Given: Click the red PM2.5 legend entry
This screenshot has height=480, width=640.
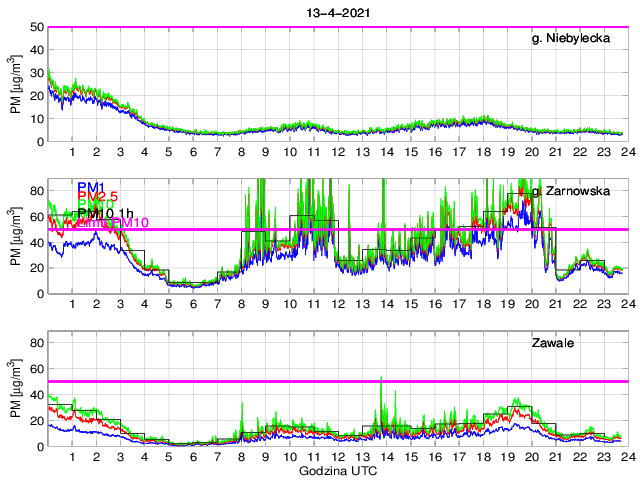Looking at the screenshot, I should coord(98,196).
